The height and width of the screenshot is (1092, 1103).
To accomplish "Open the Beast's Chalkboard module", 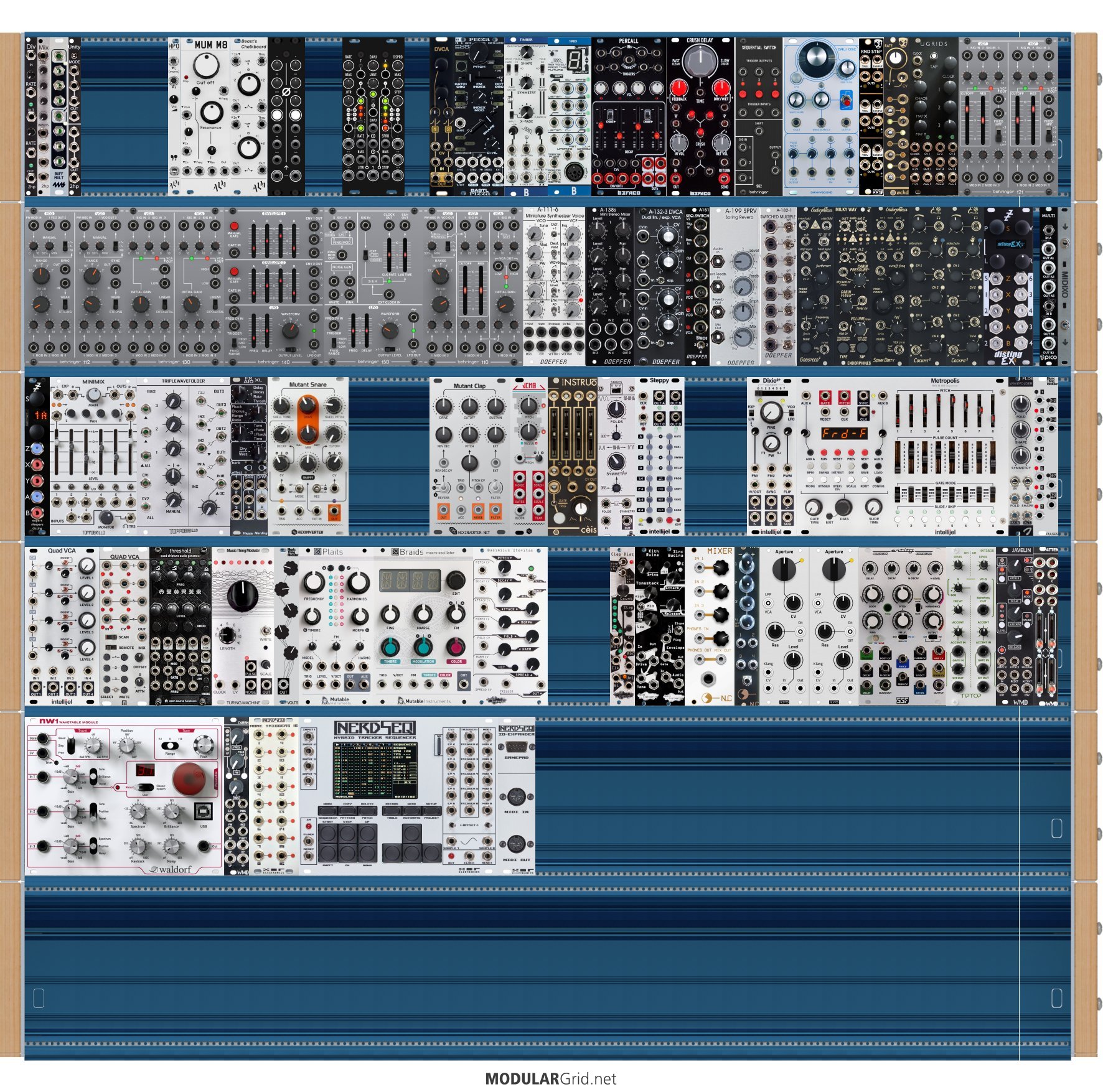I will [249, 116].
